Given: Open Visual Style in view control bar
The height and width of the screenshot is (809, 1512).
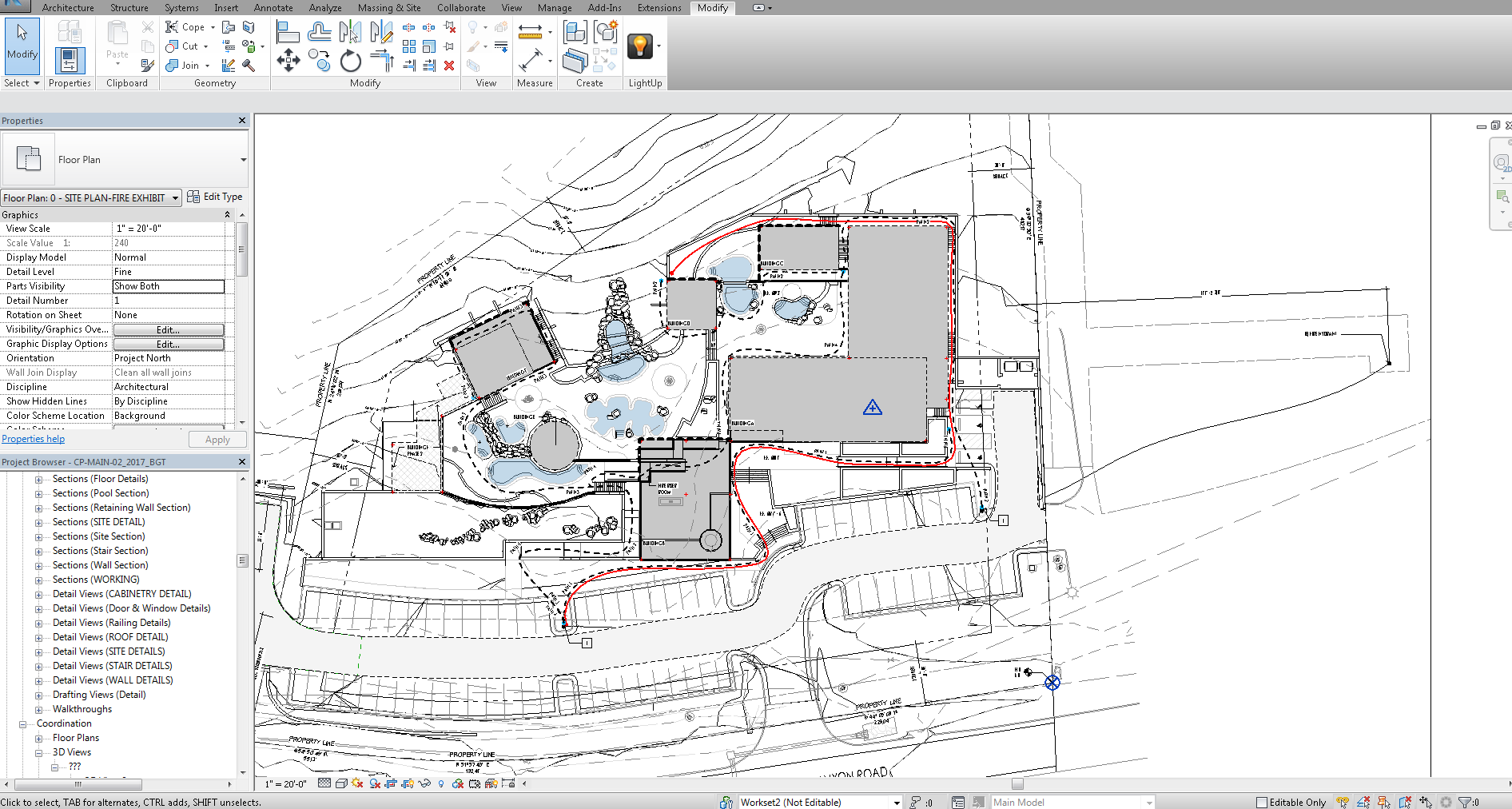Looking at the screenshot, I should [x=341, y=783].
